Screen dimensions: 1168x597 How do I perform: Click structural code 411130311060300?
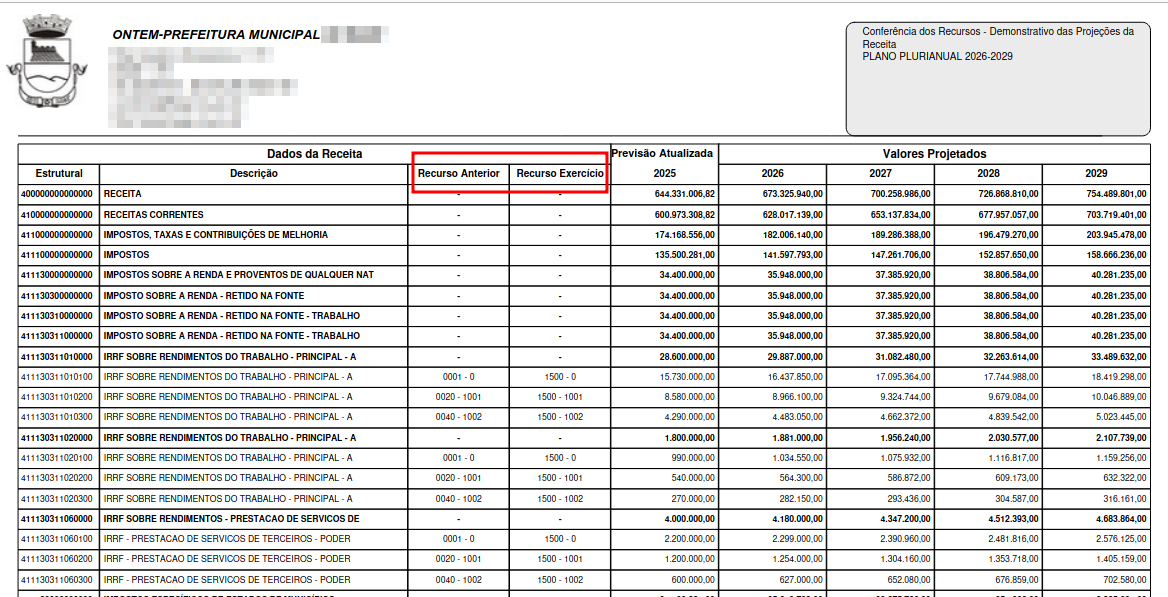57,580
